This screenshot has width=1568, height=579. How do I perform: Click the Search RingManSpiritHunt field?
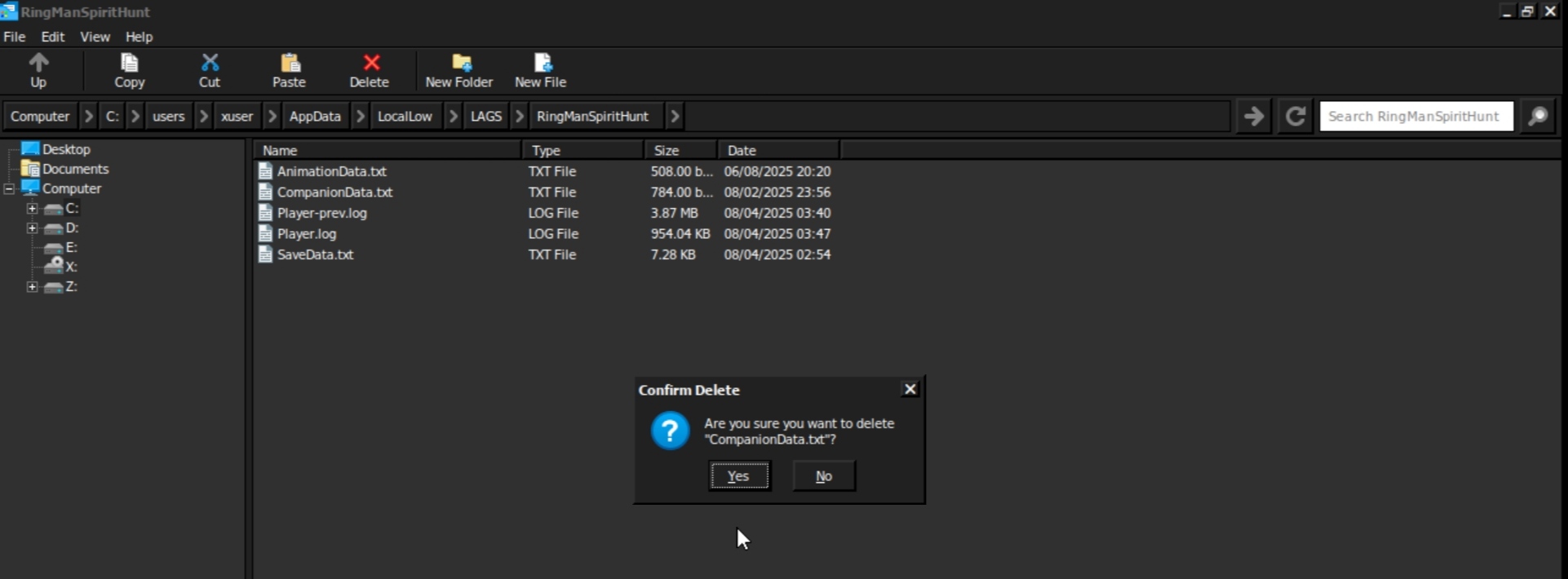[x=1415, y=117]
